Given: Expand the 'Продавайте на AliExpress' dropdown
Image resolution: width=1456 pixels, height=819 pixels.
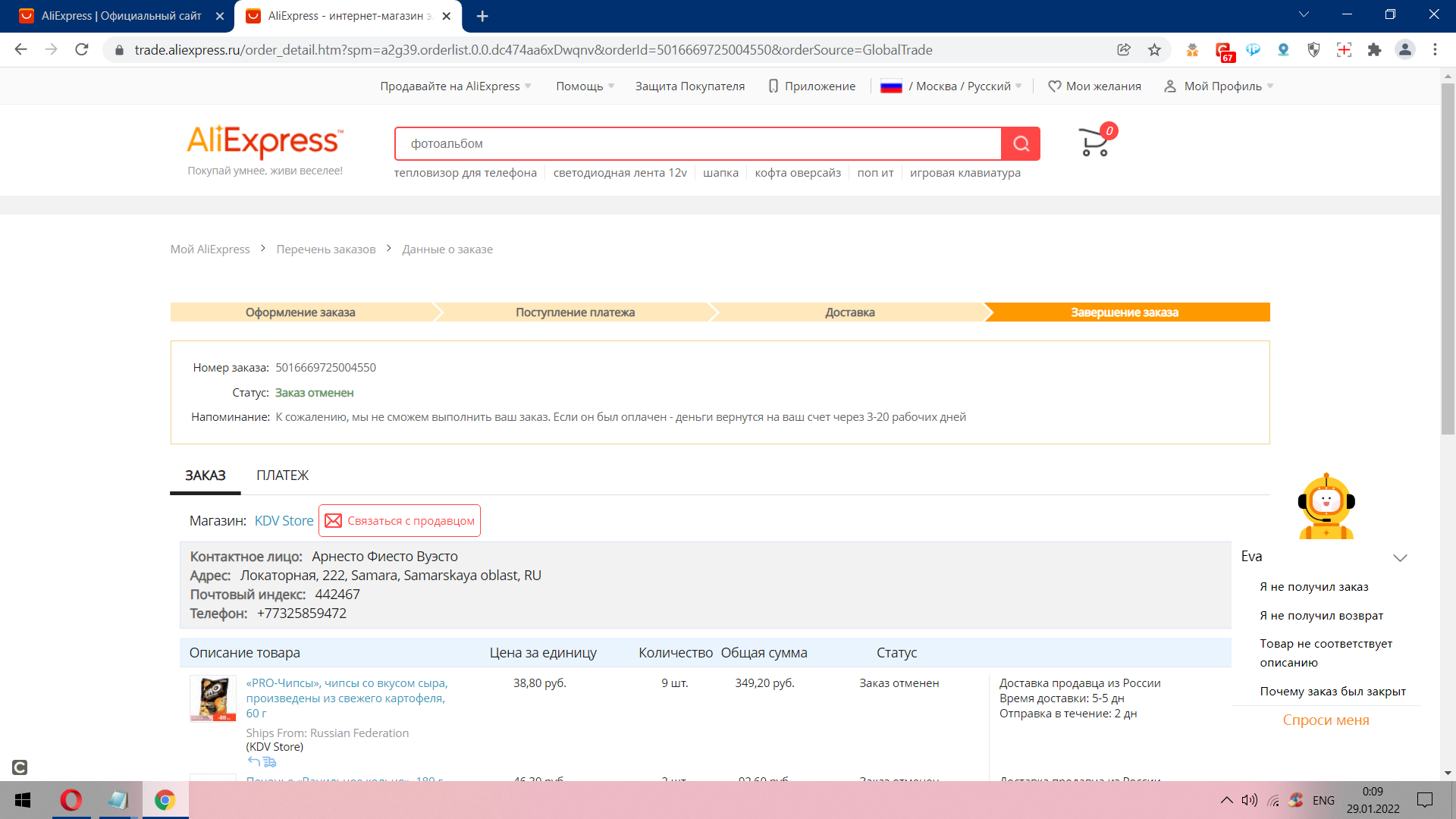Looking at the screenshot, I should 456,86.
